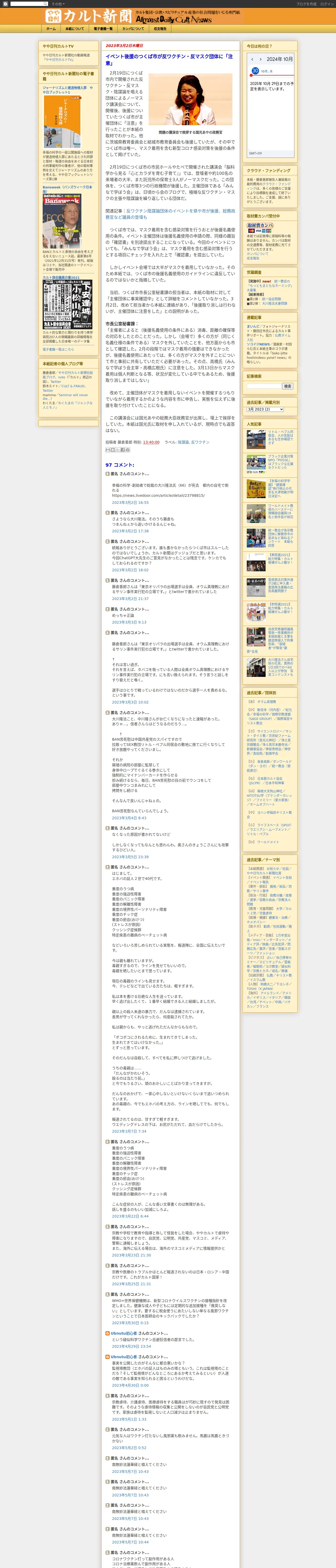Click 統一協会問題 poll result link
This screenshot has height=1568, width=336.
tap(271, 299)
